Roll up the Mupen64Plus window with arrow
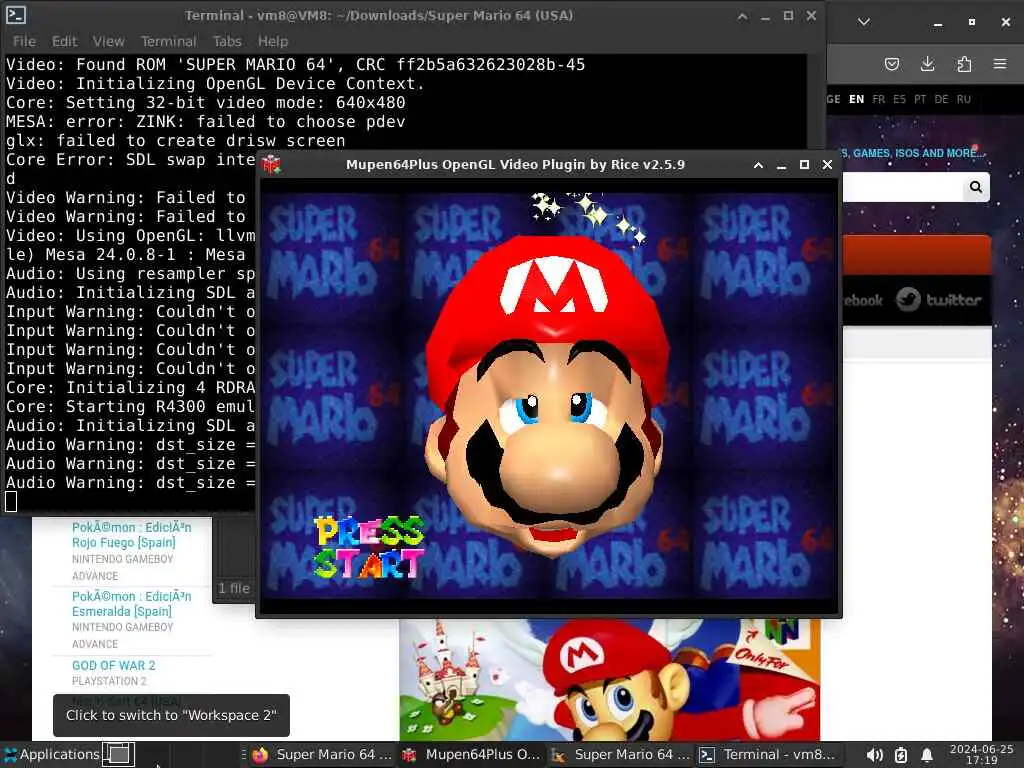 pyautogui.click(x=758, y=165)
